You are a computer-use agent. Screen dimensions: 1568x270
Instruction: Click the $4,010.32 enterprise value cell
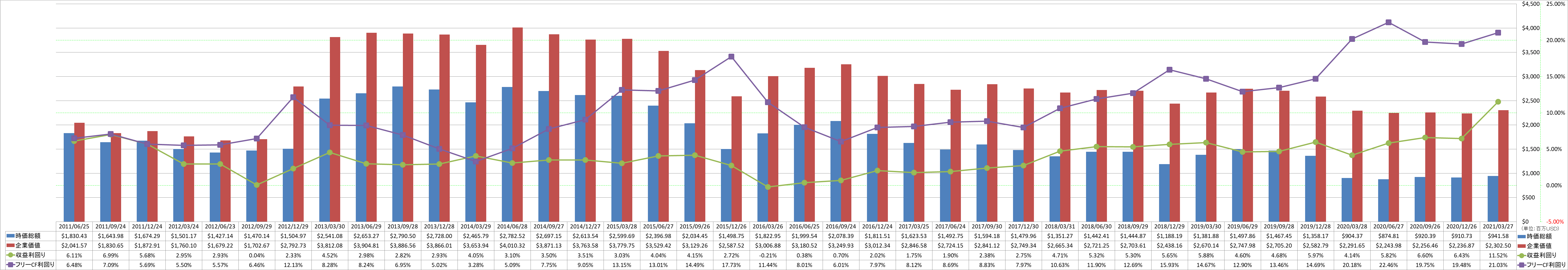(x=512, y=246)
